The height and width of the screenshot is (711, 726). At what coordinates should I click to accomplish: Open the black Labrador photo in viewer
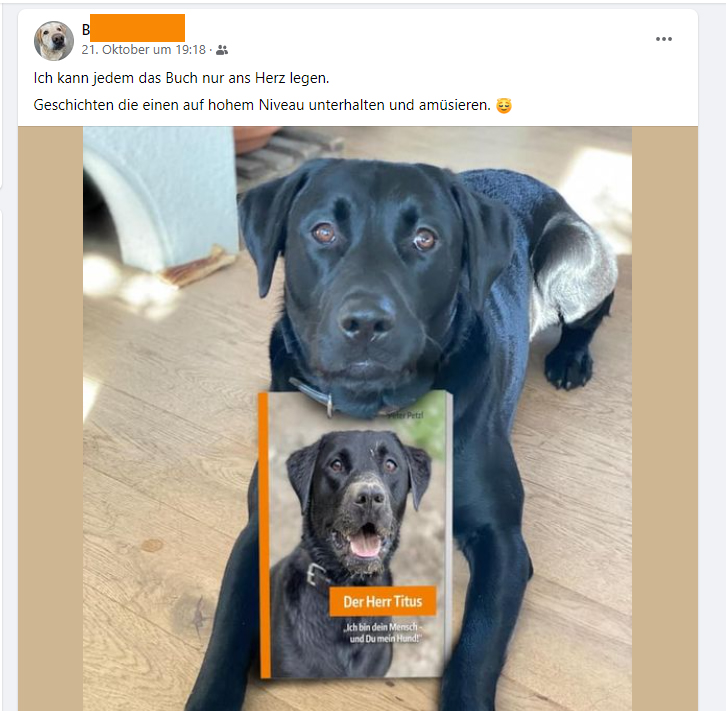click(357, 418)
